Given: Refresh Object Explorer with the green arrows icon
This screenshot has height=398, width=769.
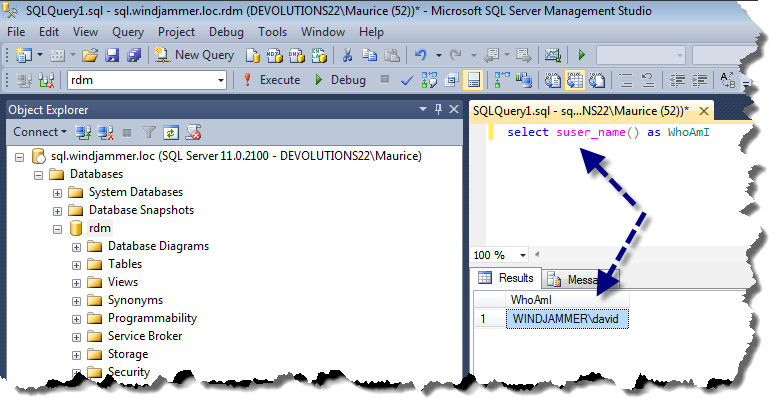Looking at the screenshot, I should click(x=171, y=132).
